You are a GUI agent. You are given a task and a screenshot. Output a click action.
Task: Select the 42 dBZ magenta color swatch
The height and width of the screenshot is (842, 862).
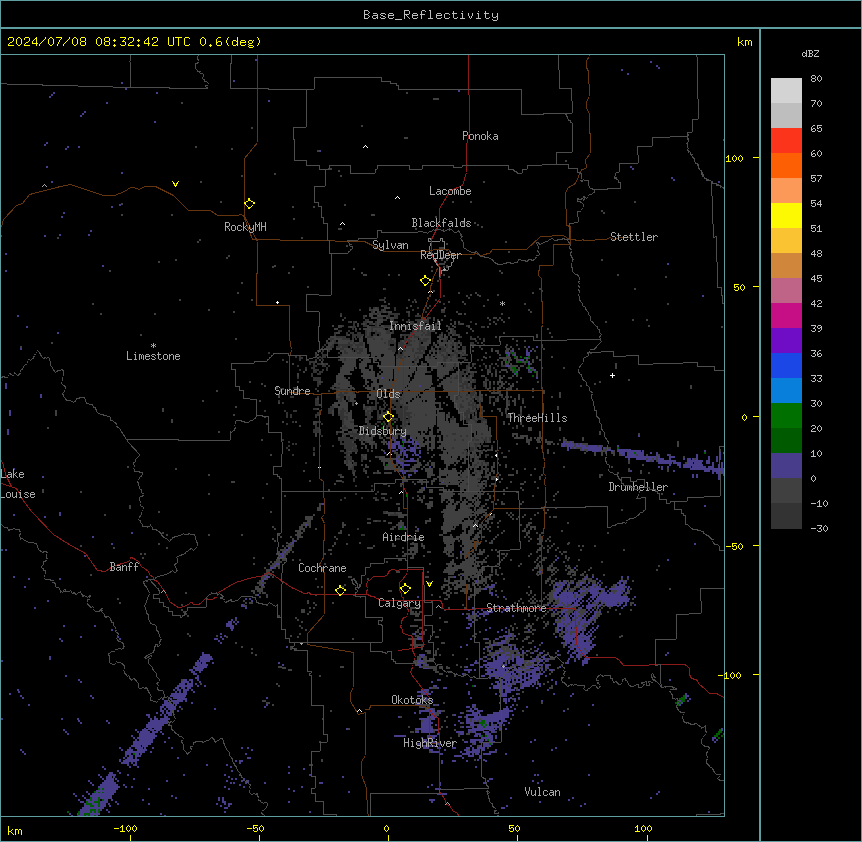(x=786, y=315)
